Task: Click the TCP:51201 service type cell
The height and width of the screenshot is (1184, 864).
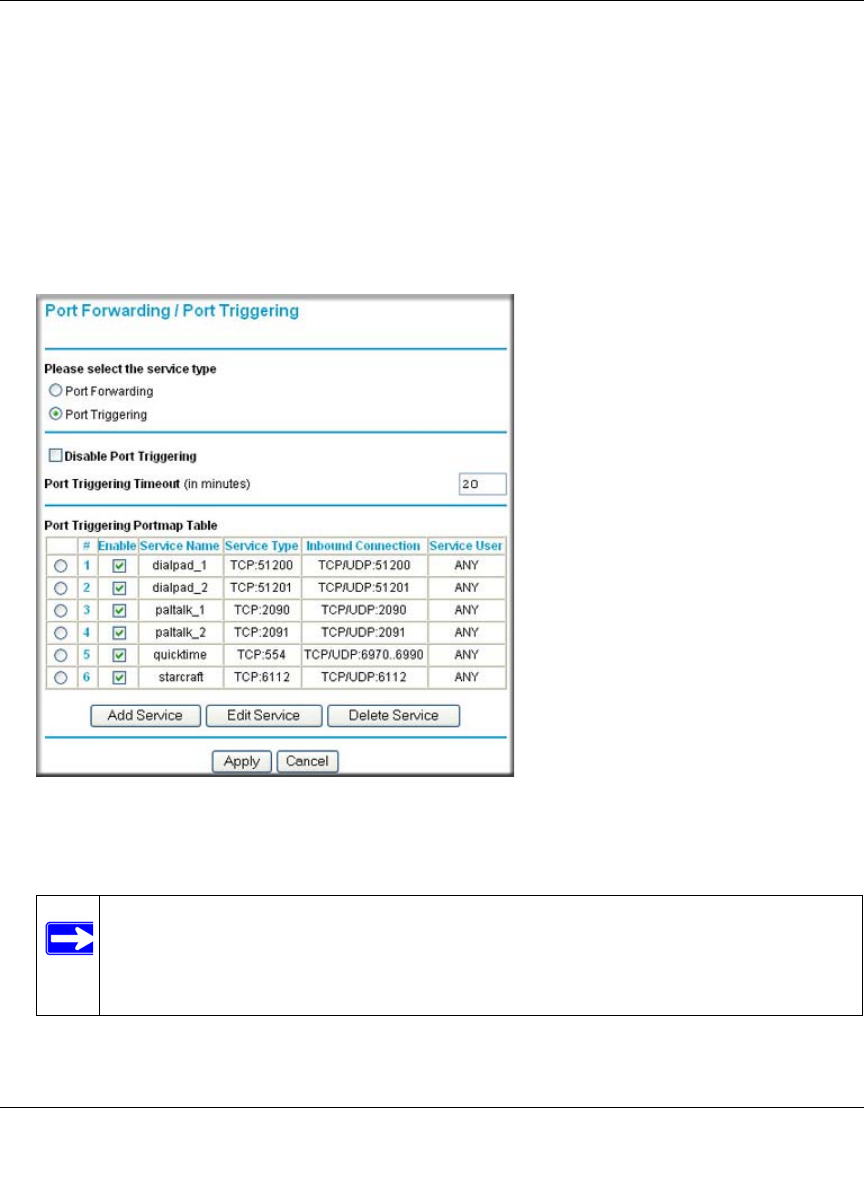Action: 262,587
